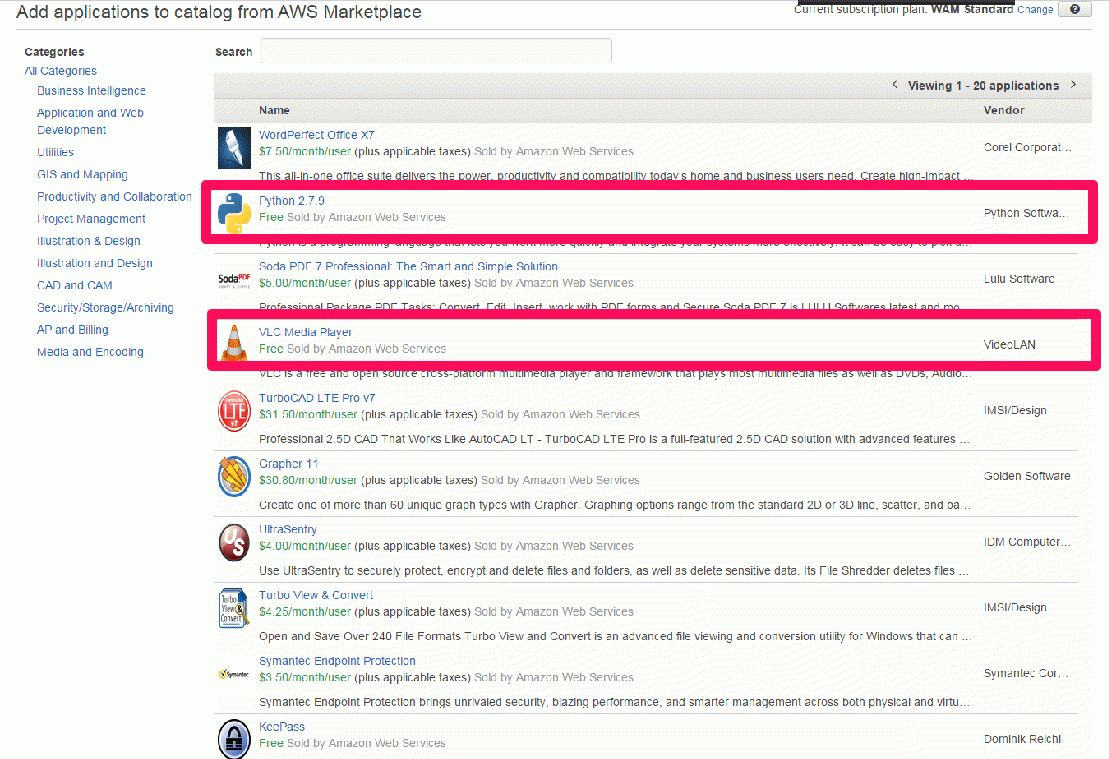Image resolution: width=1109 pixels, height=759 pixels.
Task: Click the $5.00/month/user price text
Action: click(x=305, y=283)
